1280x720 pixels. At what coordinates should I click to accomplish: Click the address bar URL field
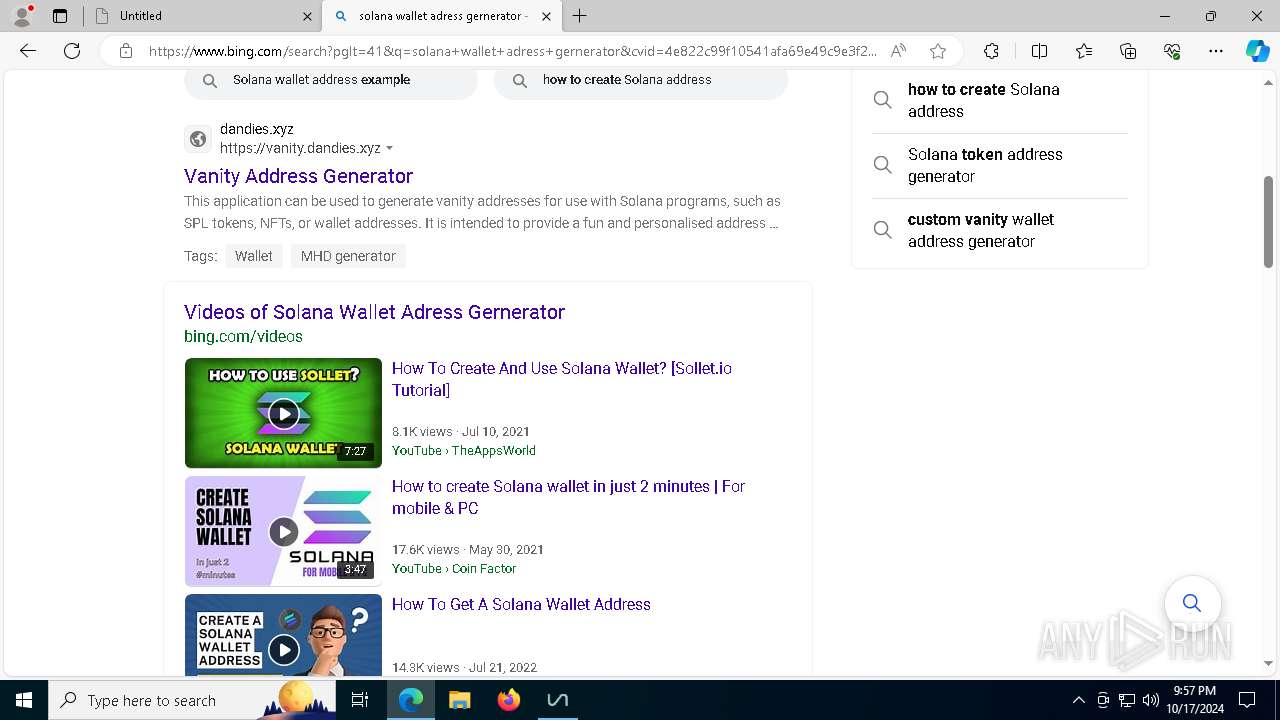click(x=512, y=51)
